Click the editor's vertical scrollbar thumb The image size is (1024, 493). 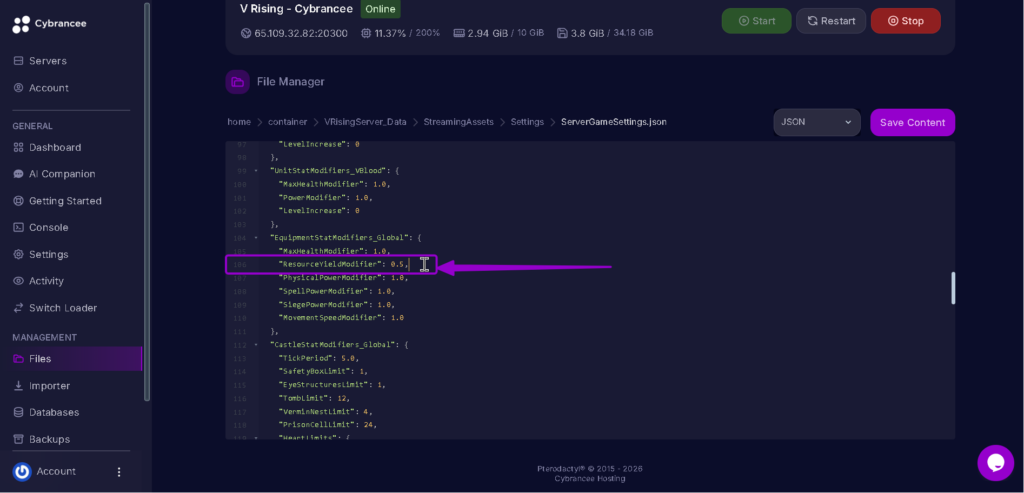[x=953, y=288]
